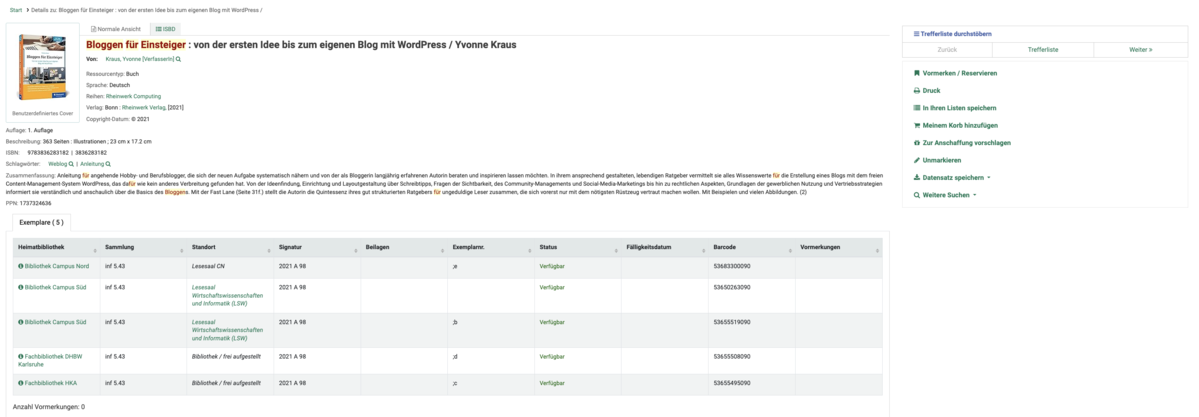Open Lesesaal Wirtschaftswissenschaften location in row 53650263090

[227, 295]
